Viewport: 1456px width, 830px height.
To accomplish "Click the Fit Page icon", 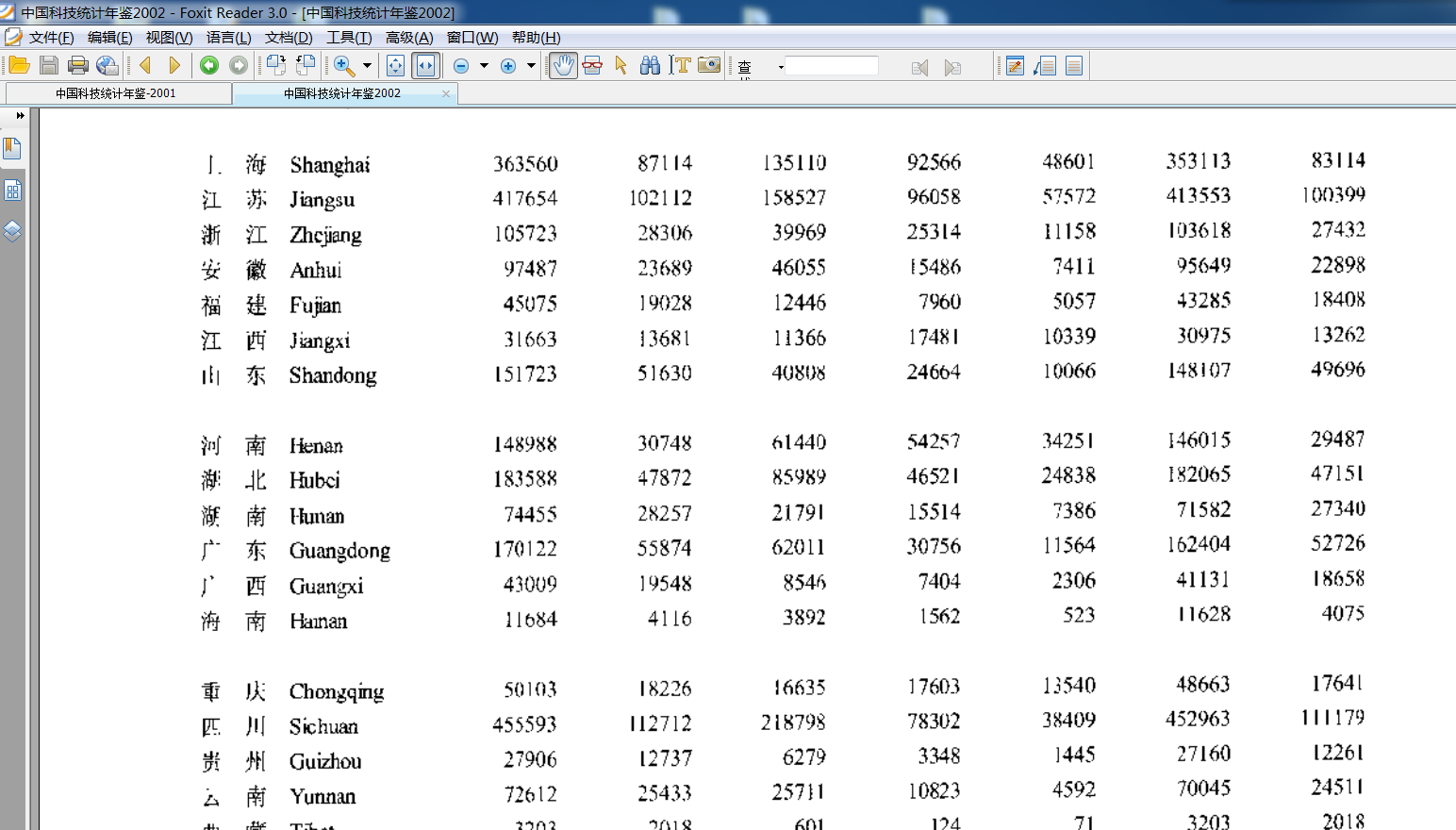I will point(396,65).
